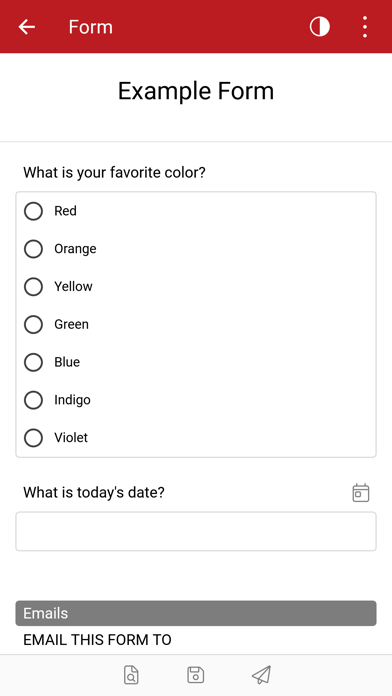
Task: Click the Form title in header
Action: point(91,27)
